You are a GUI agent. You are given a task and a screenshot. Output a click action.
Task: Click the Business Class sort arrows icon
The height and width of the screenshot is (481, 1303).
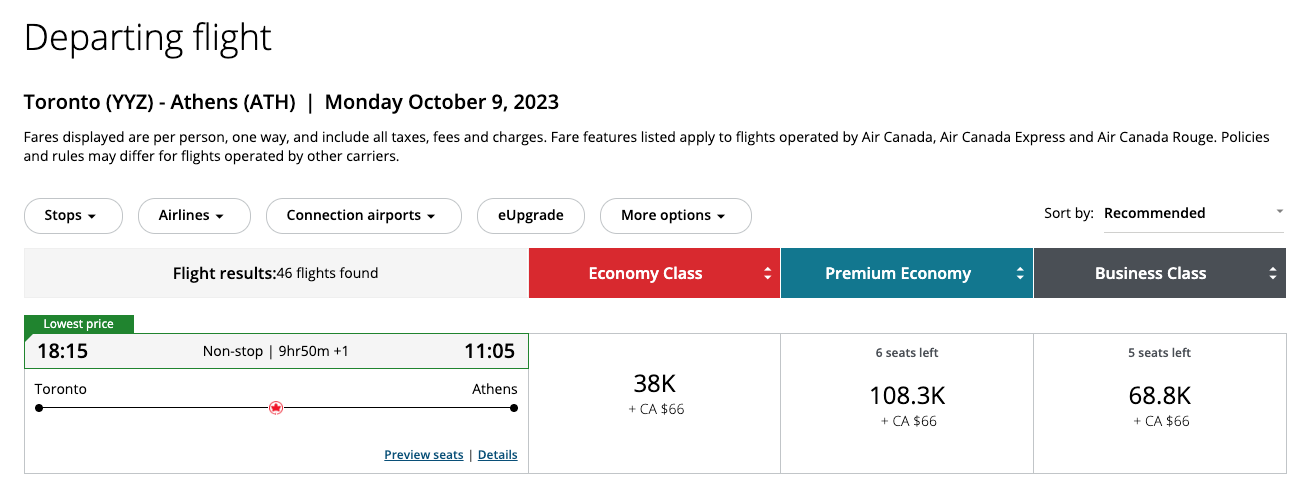click(x=1273, y=274)
